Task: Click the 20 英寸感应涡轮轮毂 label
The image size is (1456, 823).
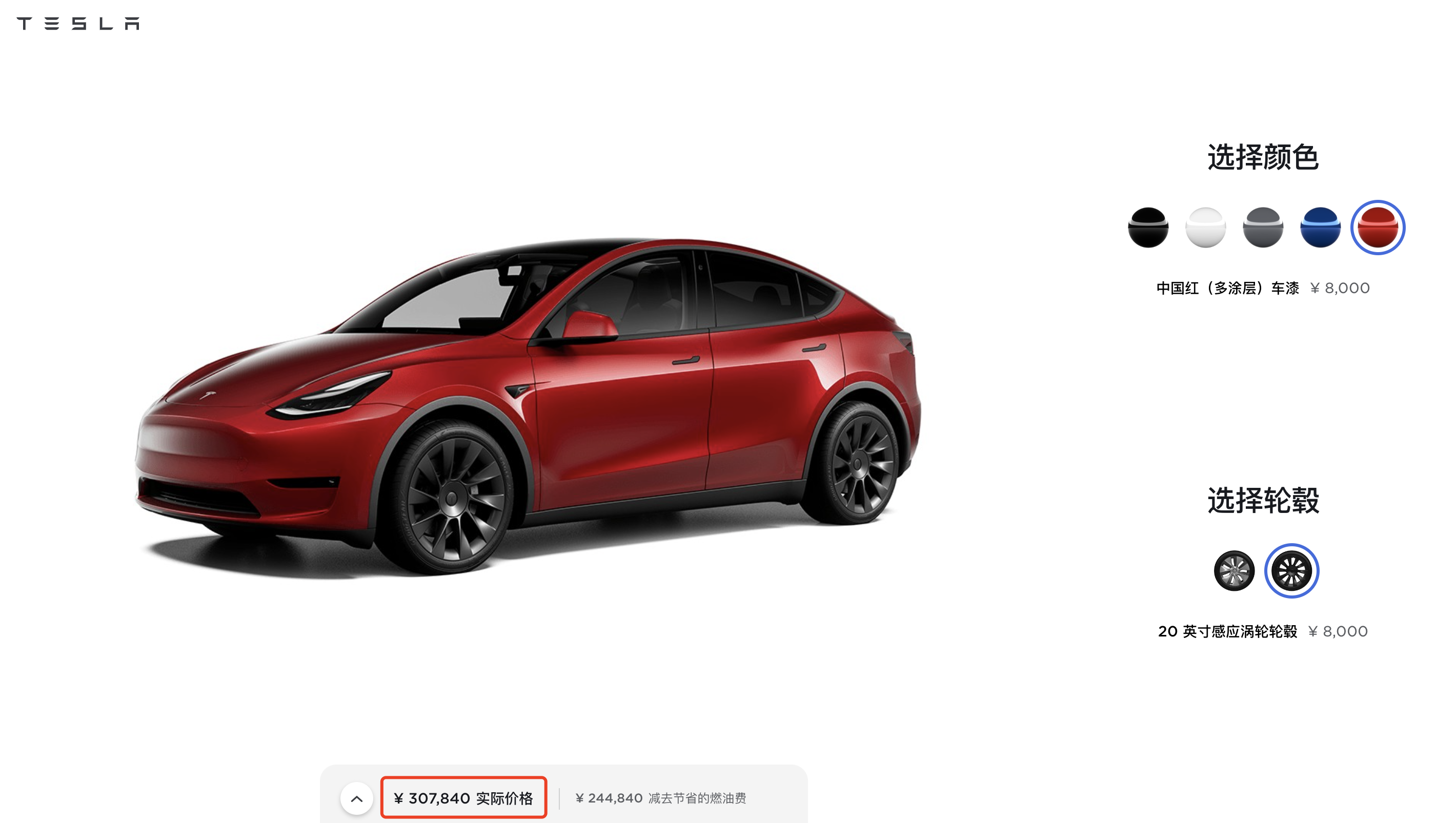Action: coord(1227,631)
